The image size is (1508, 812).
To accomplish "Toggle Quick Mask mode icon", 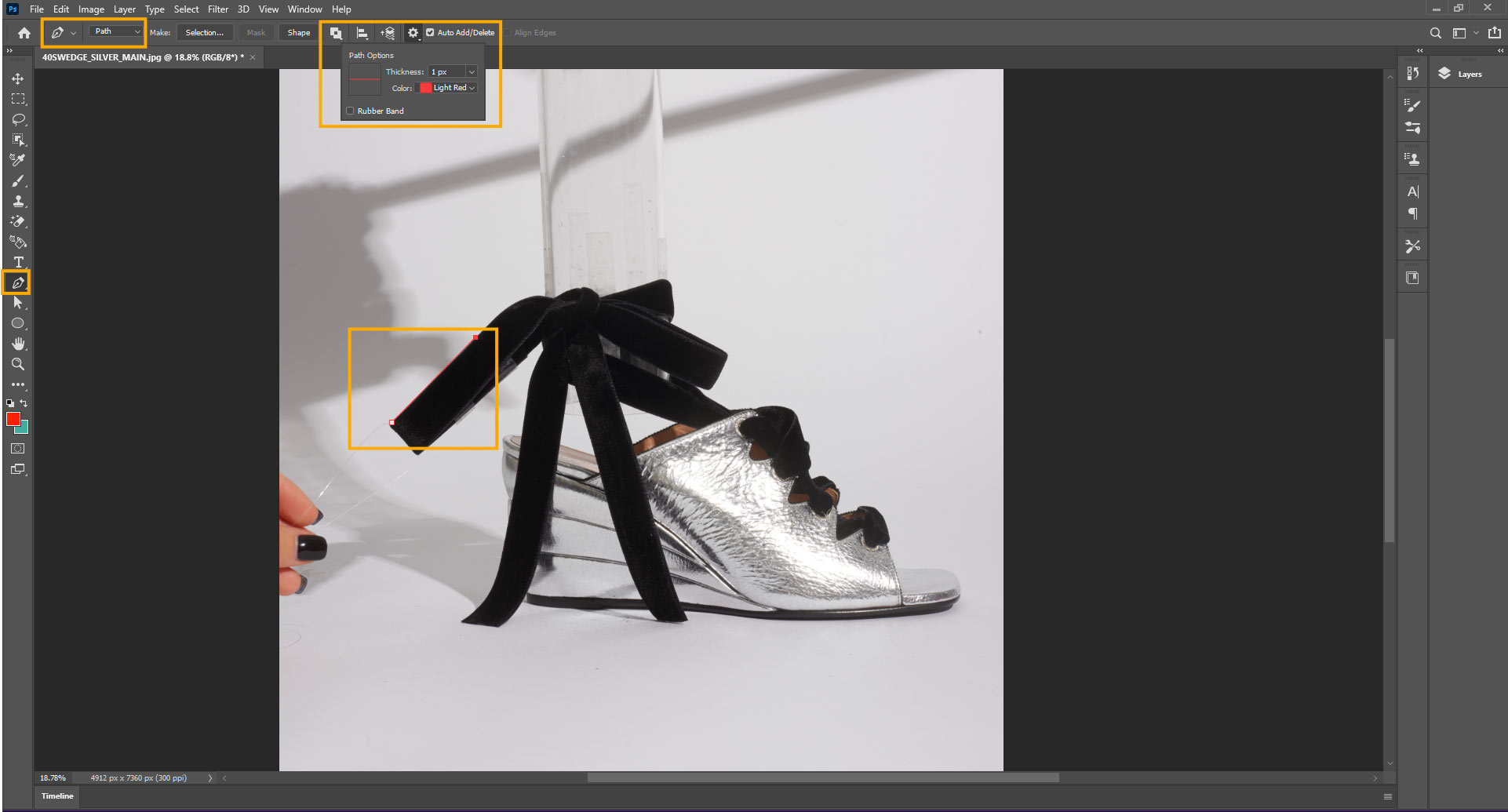I will [x=17, y=449].
